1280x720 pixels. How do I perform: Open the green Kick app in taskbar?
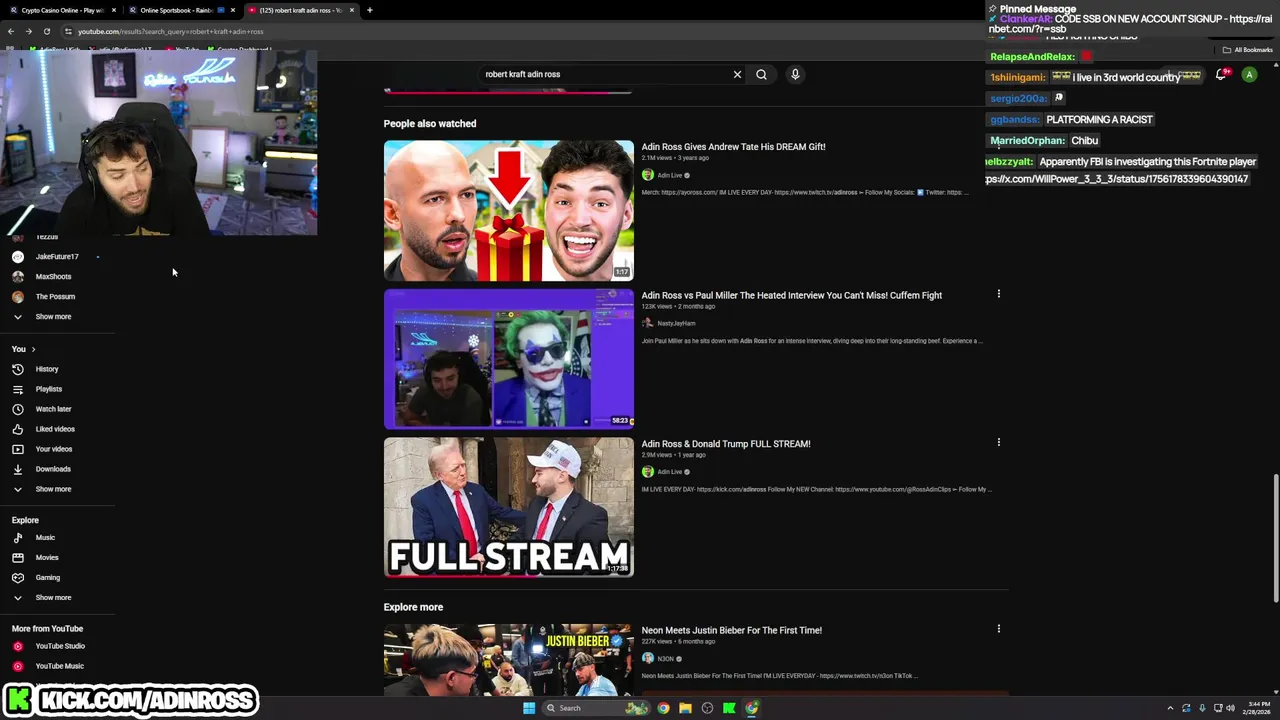point(729,708)
